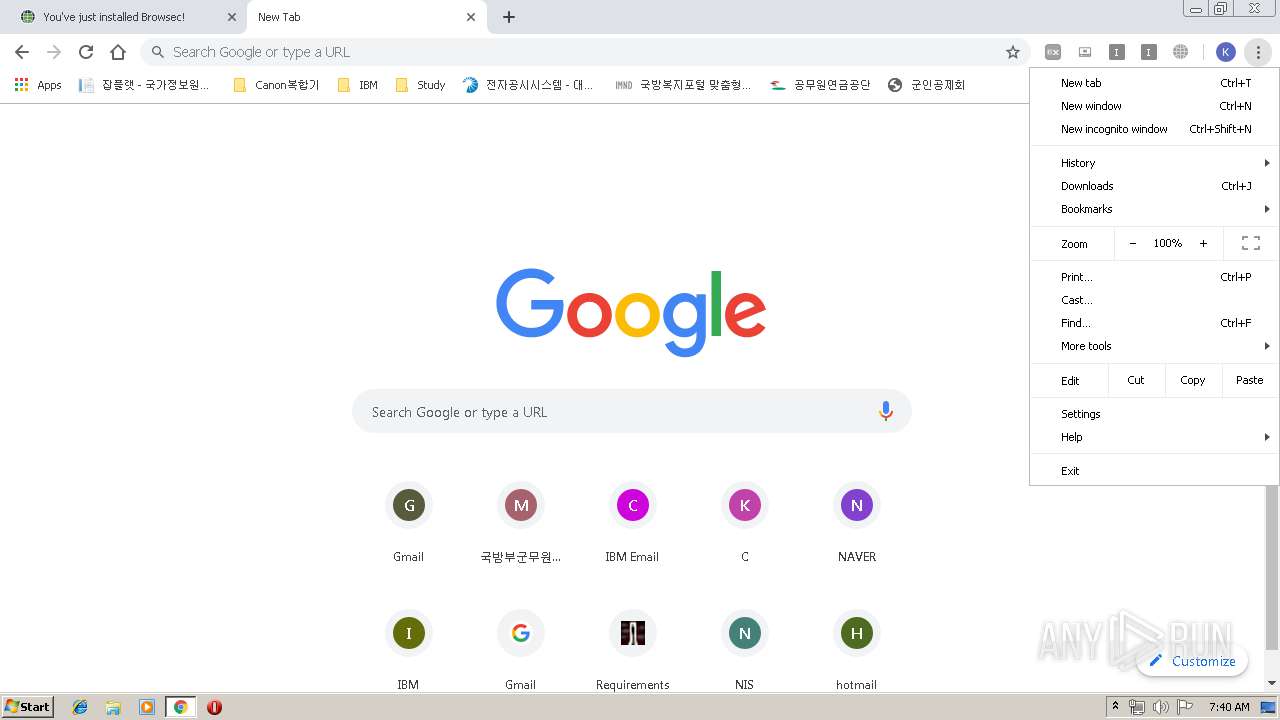Viewport: 1280px width, 720px height.
Task: Go back using the back arrow
Action: pyautogui.click(x=22, y=52)
